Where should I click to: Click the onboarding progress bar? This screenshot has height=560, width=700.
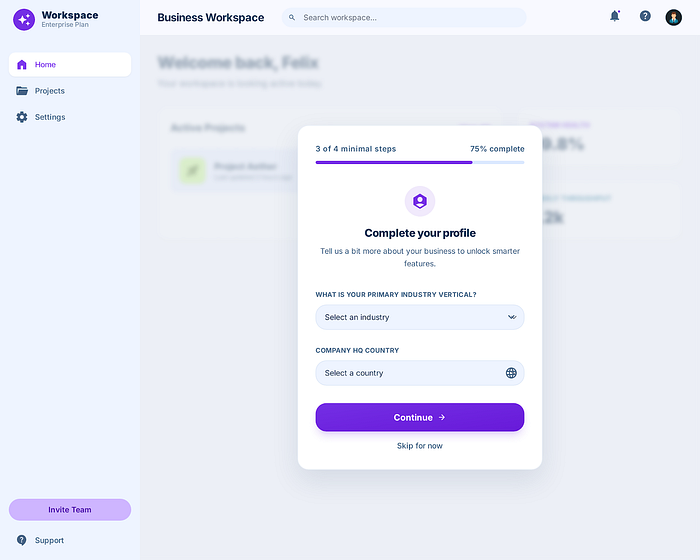coord(420,163)
